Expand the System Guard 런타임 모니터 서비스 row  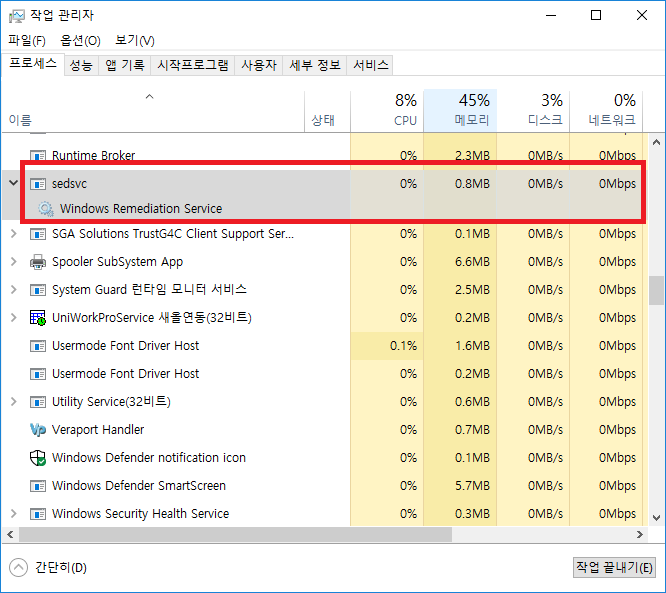point(14,290)
